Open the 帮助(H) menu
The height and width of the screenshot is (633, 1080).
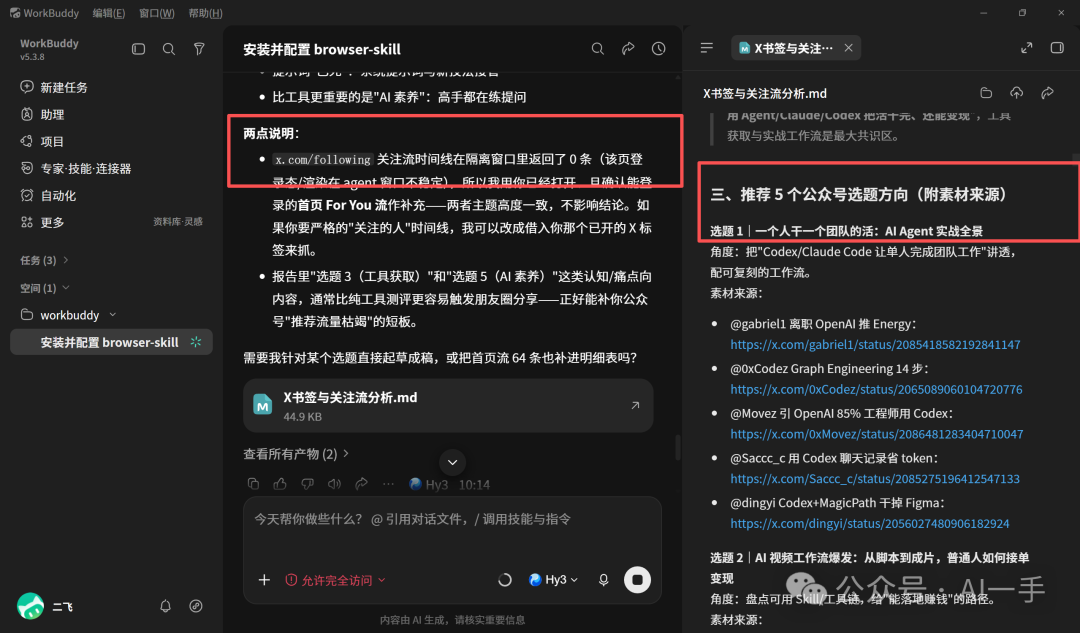[205, 13]
